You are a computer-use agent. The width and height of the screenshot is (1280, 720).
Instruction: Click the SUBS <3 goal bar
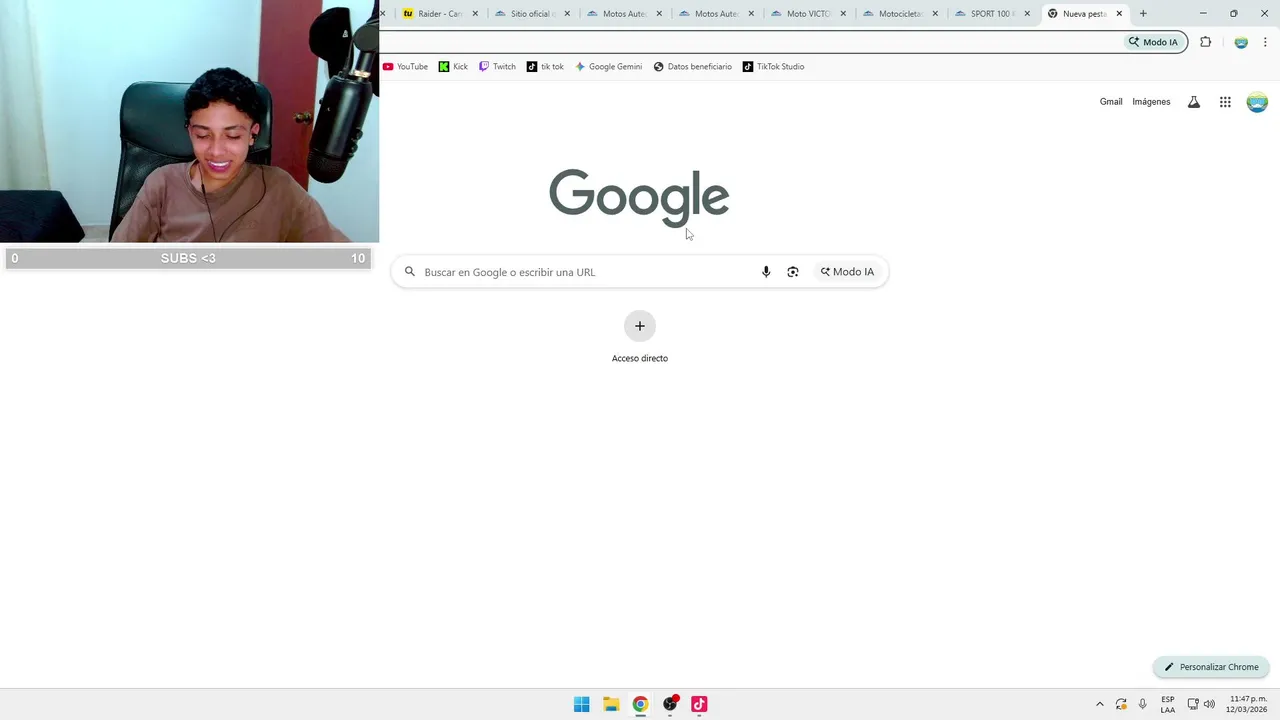tap(188, 258)
